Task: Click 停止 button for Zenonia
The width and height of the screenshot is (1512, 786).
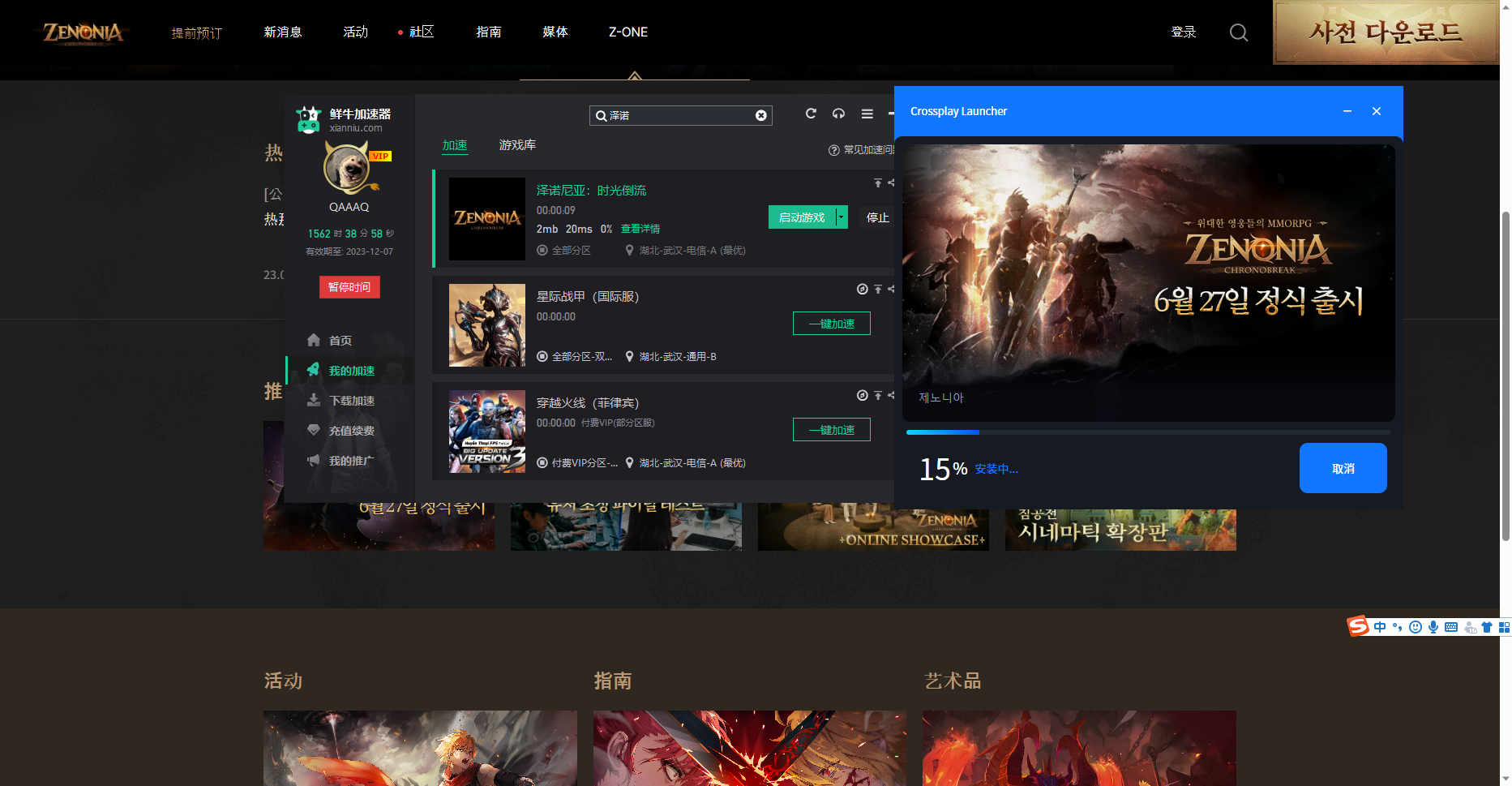Action: (877, 217)
